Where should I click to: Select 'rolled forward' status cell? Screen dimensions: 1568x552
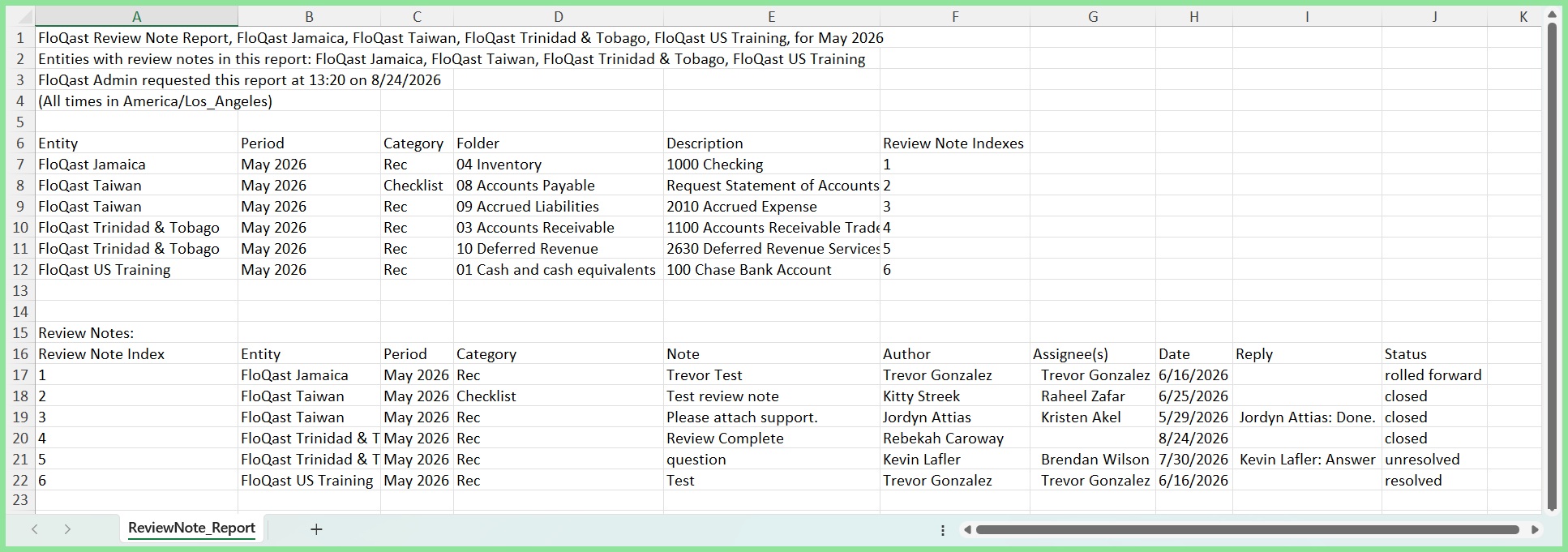pyautogui.click(x=1434, y=375)
